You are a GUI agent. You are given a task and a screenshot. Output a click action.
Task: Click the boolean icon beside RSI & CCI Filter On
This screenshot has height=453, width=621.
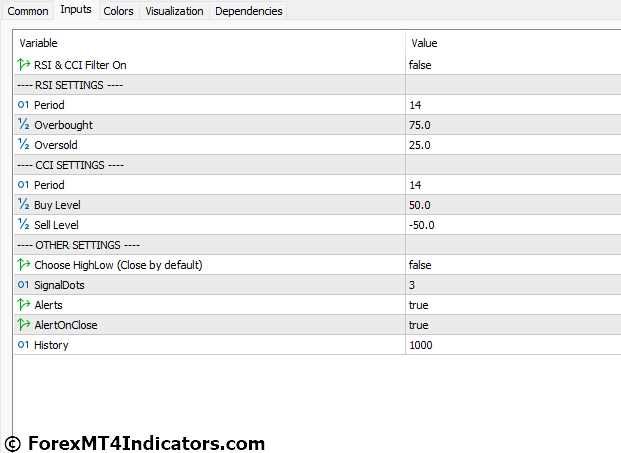click(x=23, y=65)
